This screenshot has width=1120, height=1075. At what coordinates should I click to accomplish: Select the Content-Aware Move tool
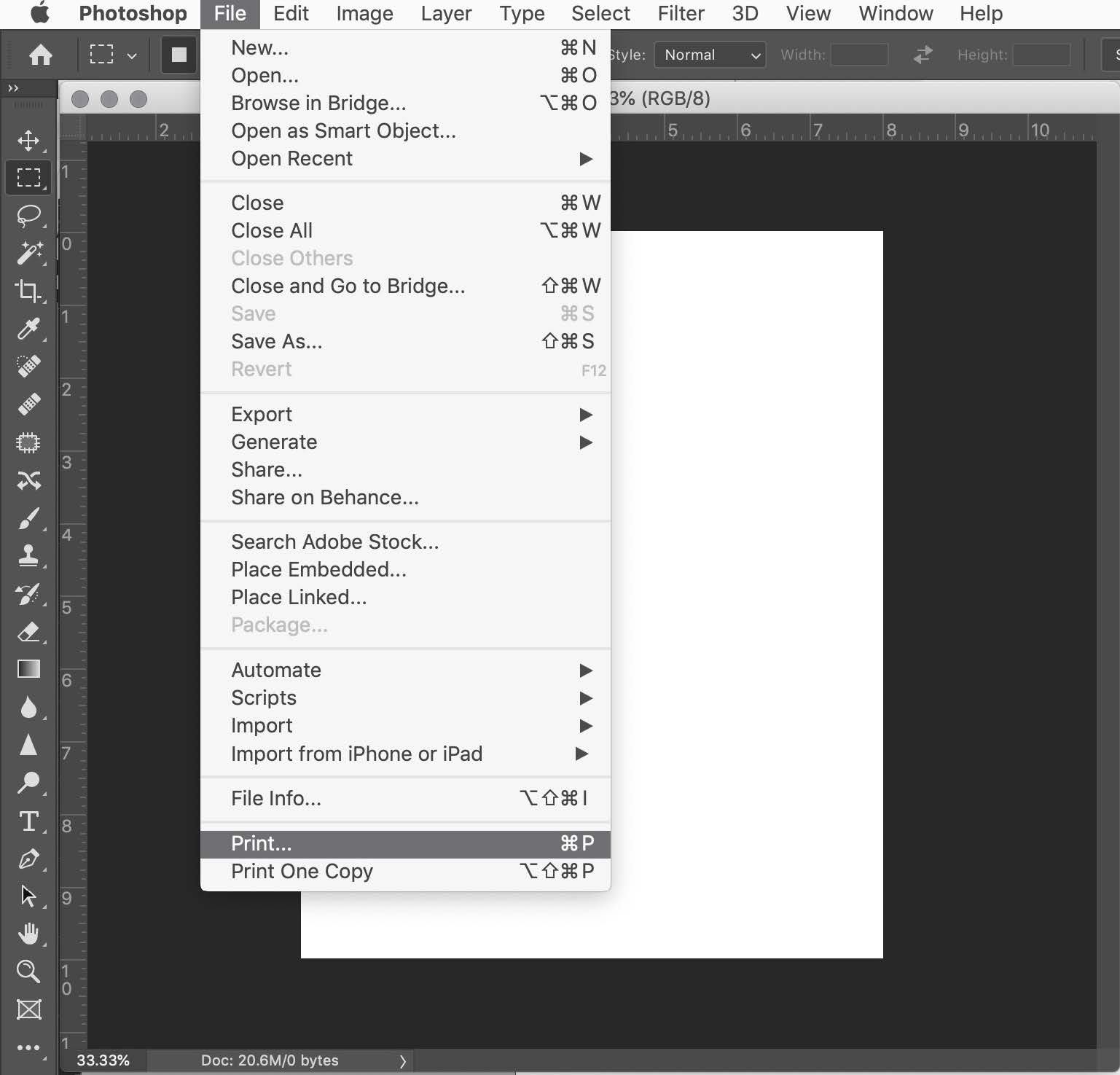pos(28,480)
